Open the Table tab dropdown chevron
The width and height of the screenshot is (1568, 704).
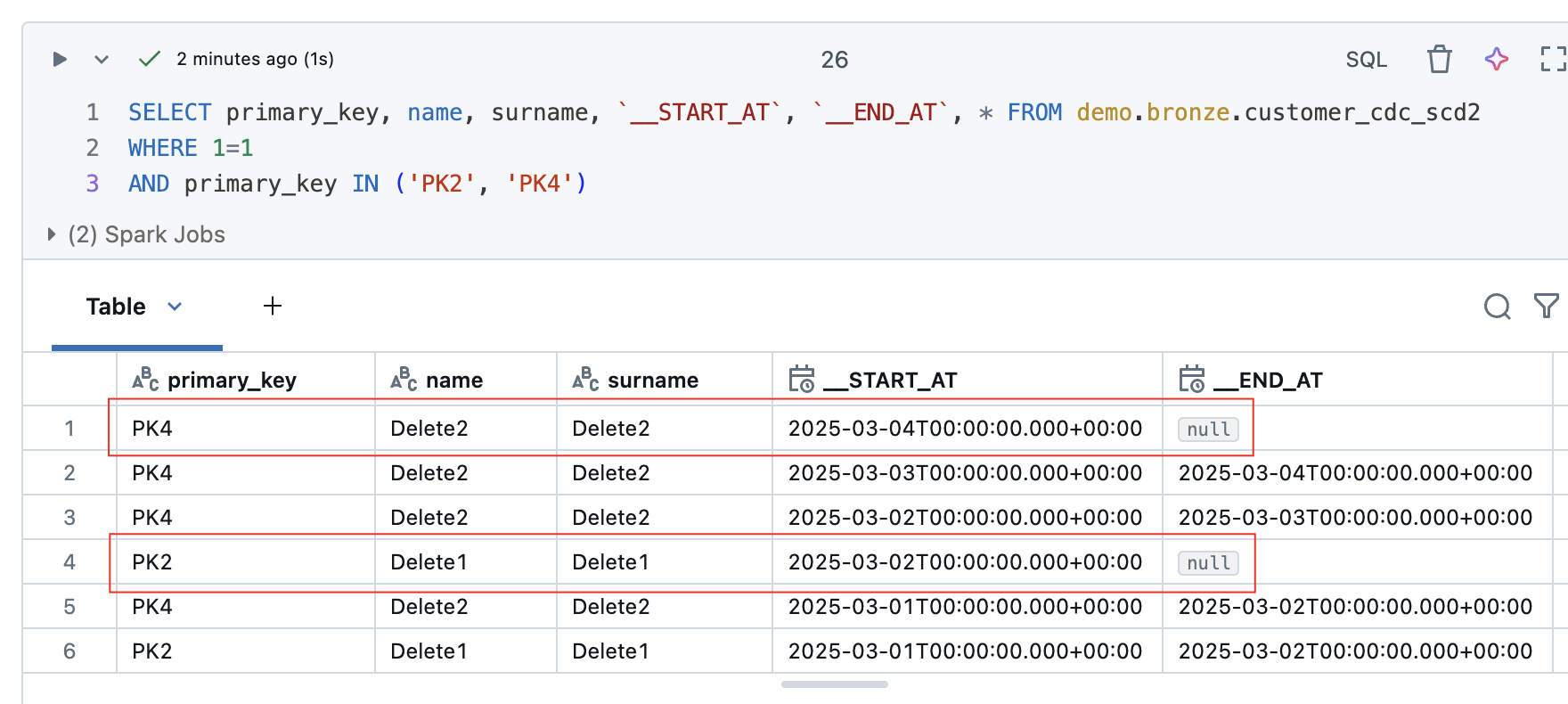[175, 307]
